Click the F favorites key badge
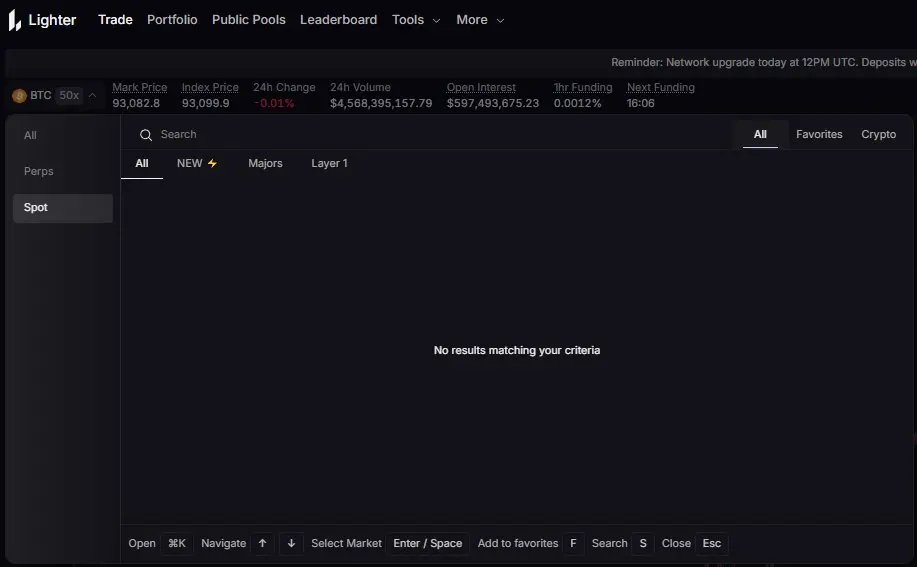917x567 pixels. (x=573, y=543)
